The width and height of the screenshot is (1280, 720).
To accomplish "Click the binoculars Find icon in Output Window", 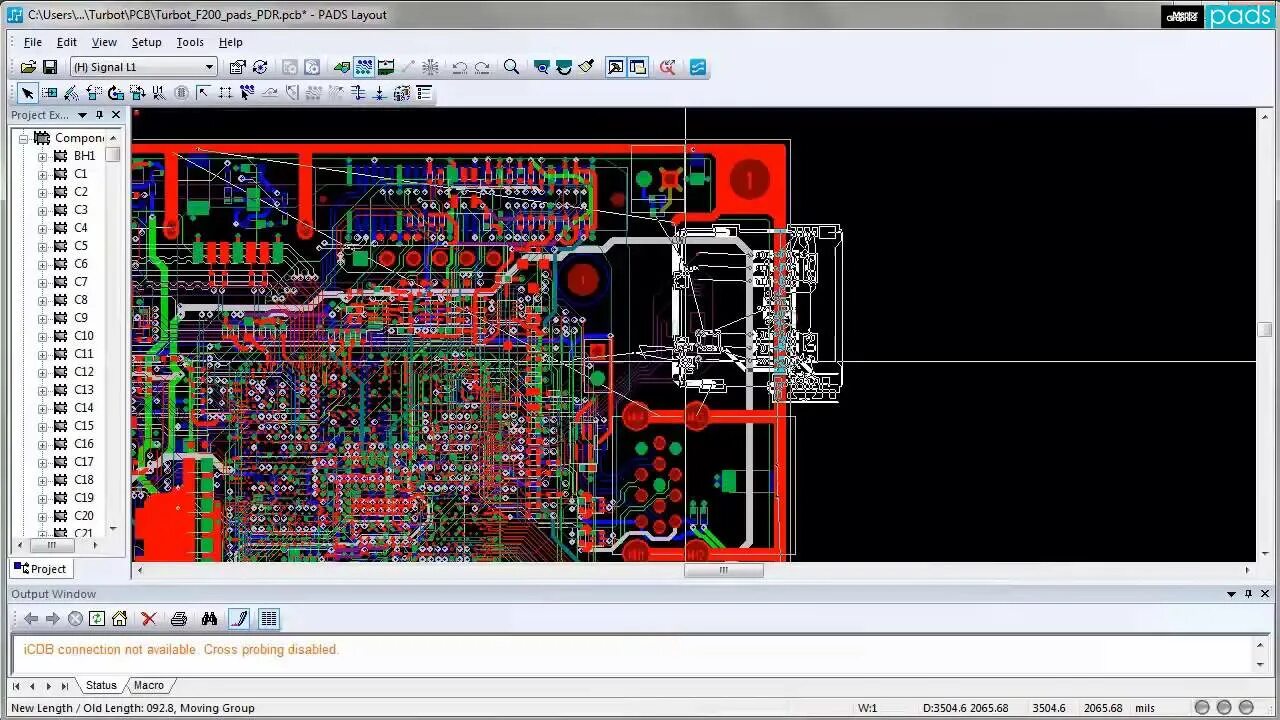I will click(209, 619).
